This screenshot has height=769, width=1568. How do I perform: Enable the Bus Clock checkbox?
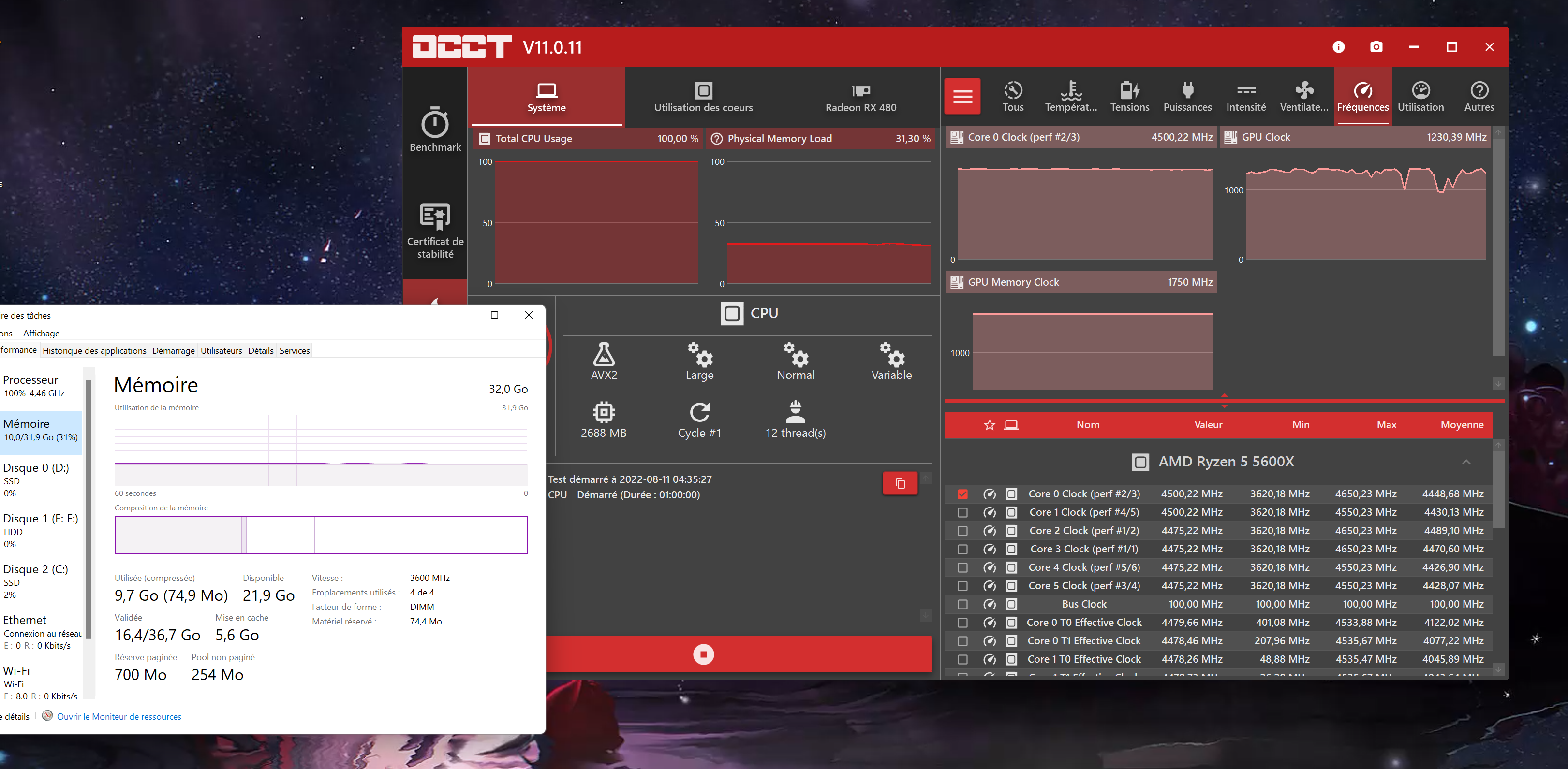(962, 604)
